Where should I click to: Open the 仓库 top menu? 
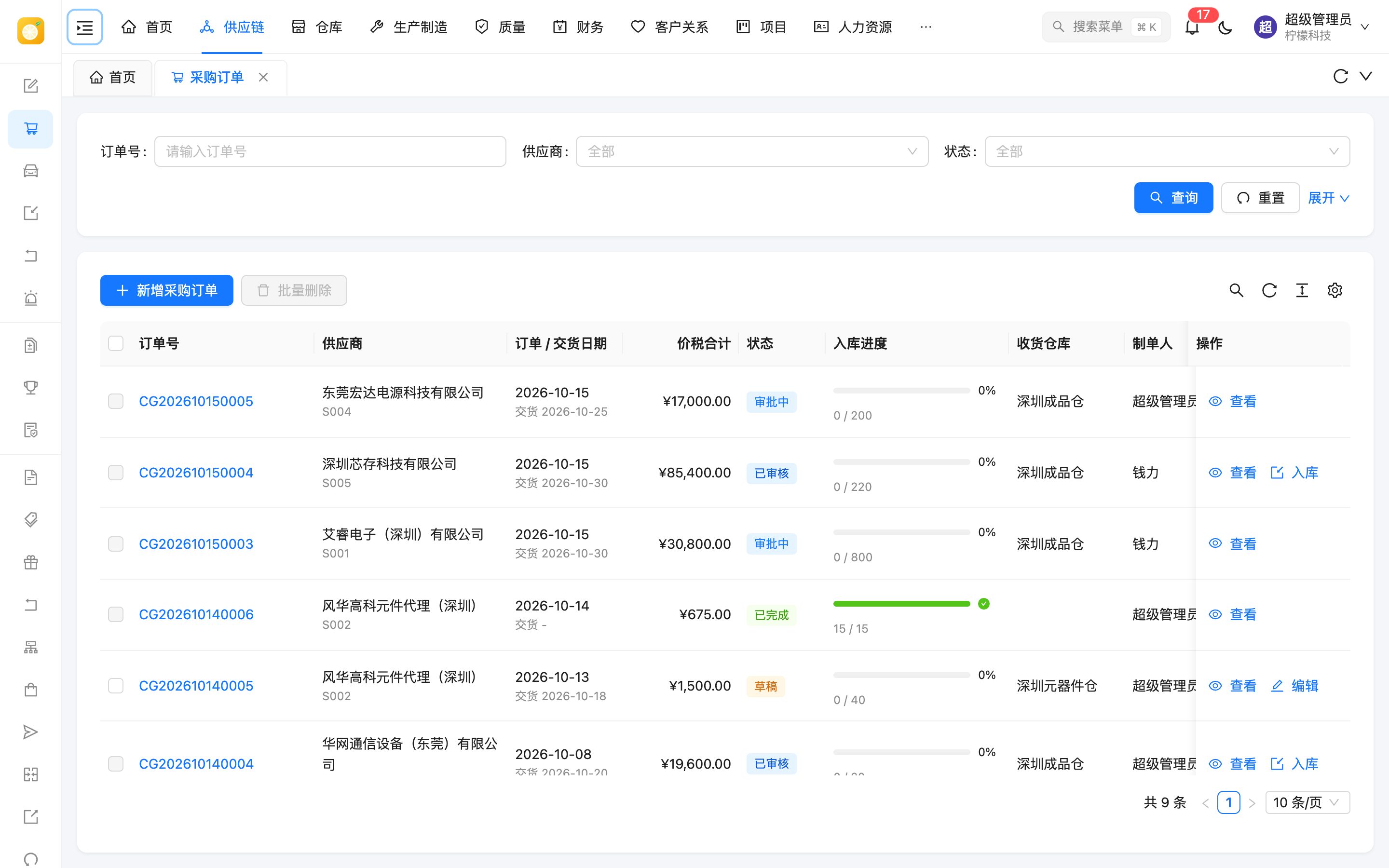point(317,27)
